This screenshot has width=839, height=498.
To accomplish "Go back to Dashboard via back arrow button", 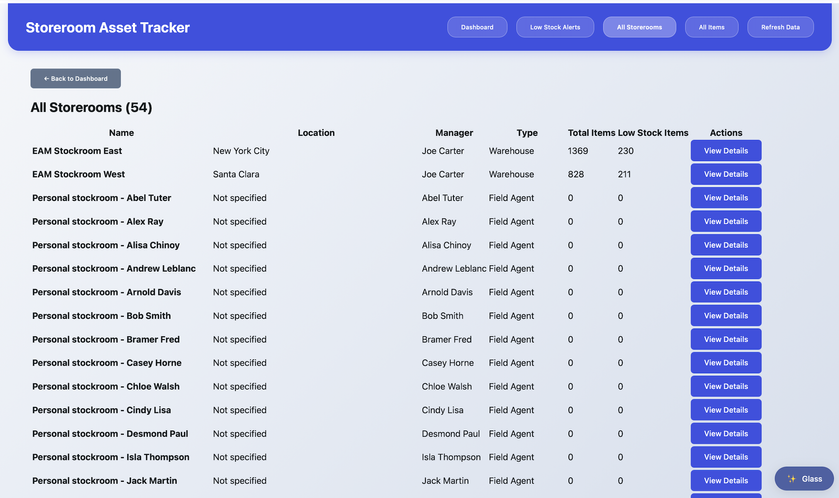I will coord(76,78).
